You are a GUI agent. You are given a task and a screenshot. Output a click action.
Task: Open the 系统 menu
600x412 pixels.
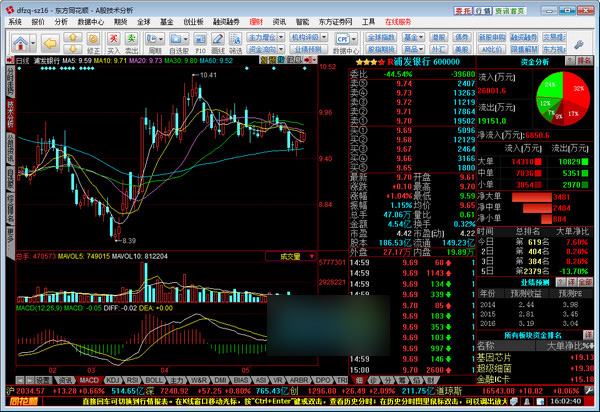coord(15,22)
